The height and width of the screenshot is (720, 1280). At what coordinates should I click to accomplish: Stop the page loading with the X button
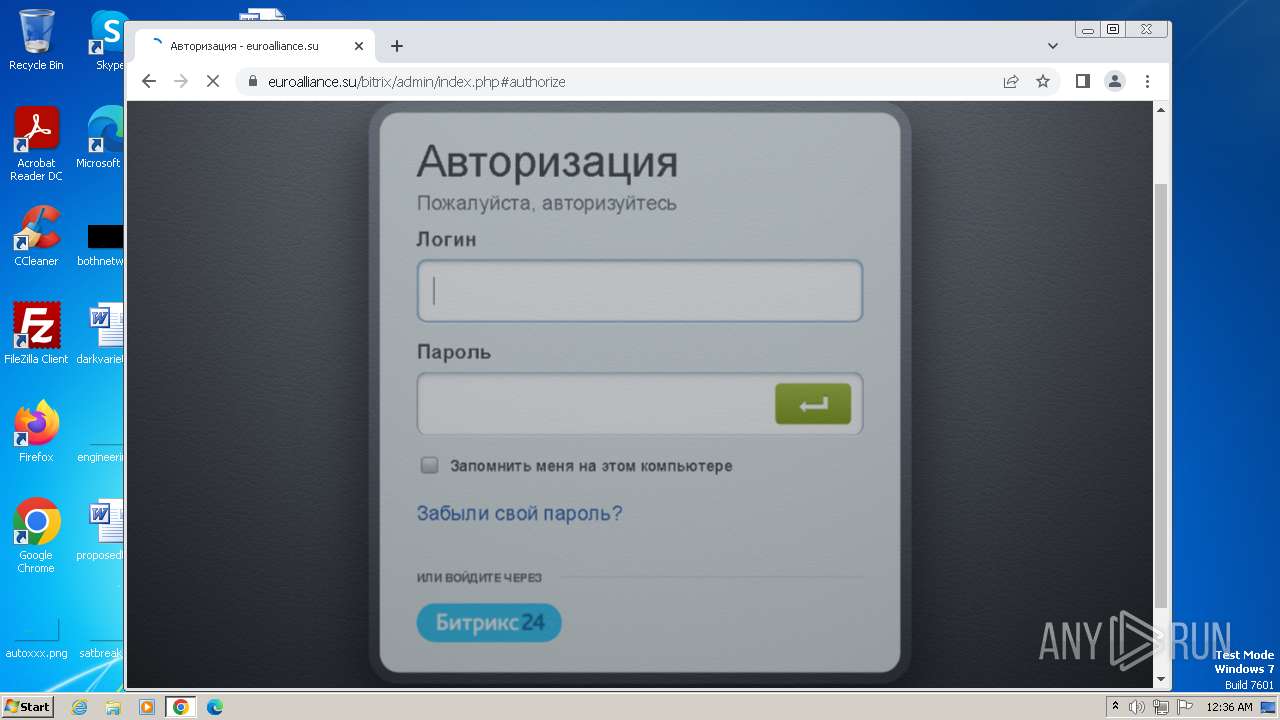click(213, 81)
